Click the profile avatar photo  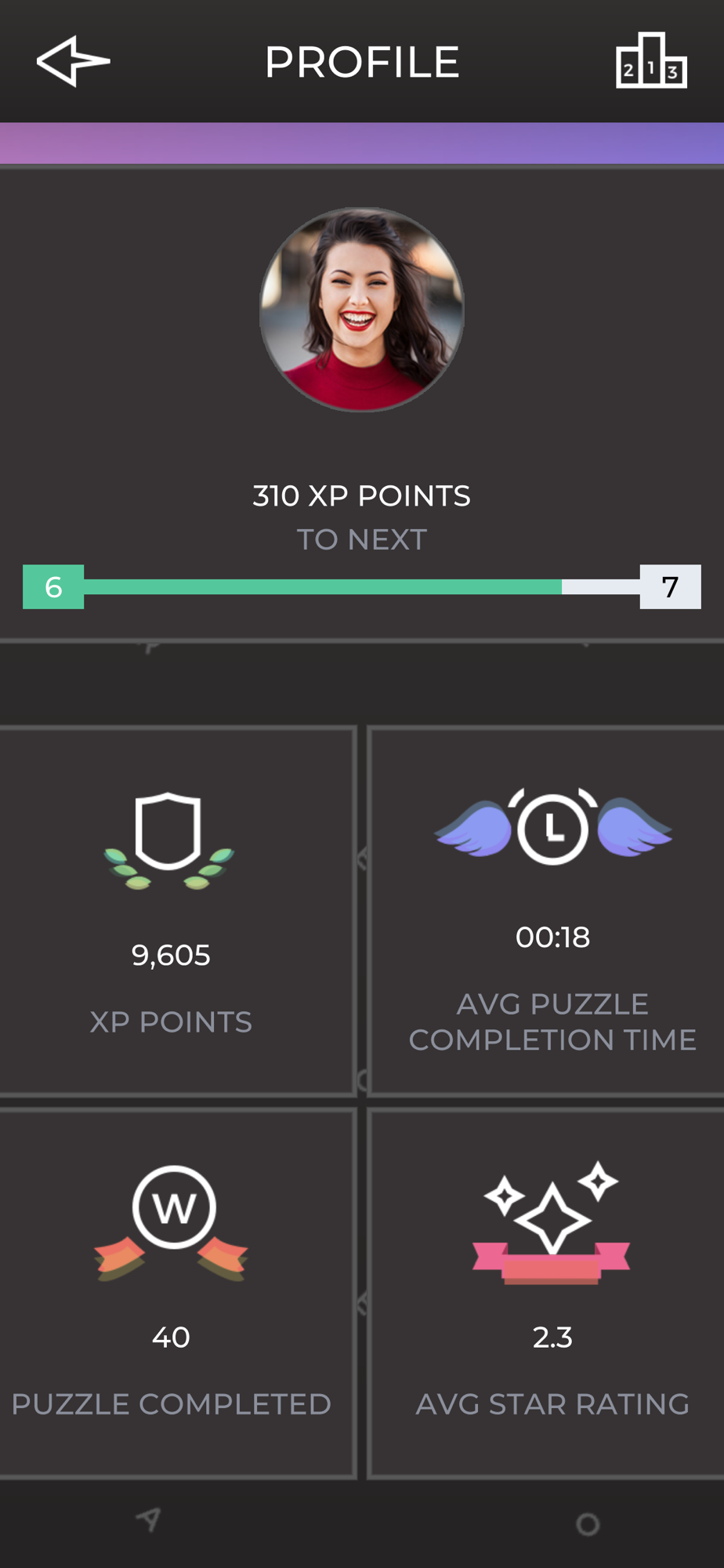pyautogui.click(x=362, y=309)
